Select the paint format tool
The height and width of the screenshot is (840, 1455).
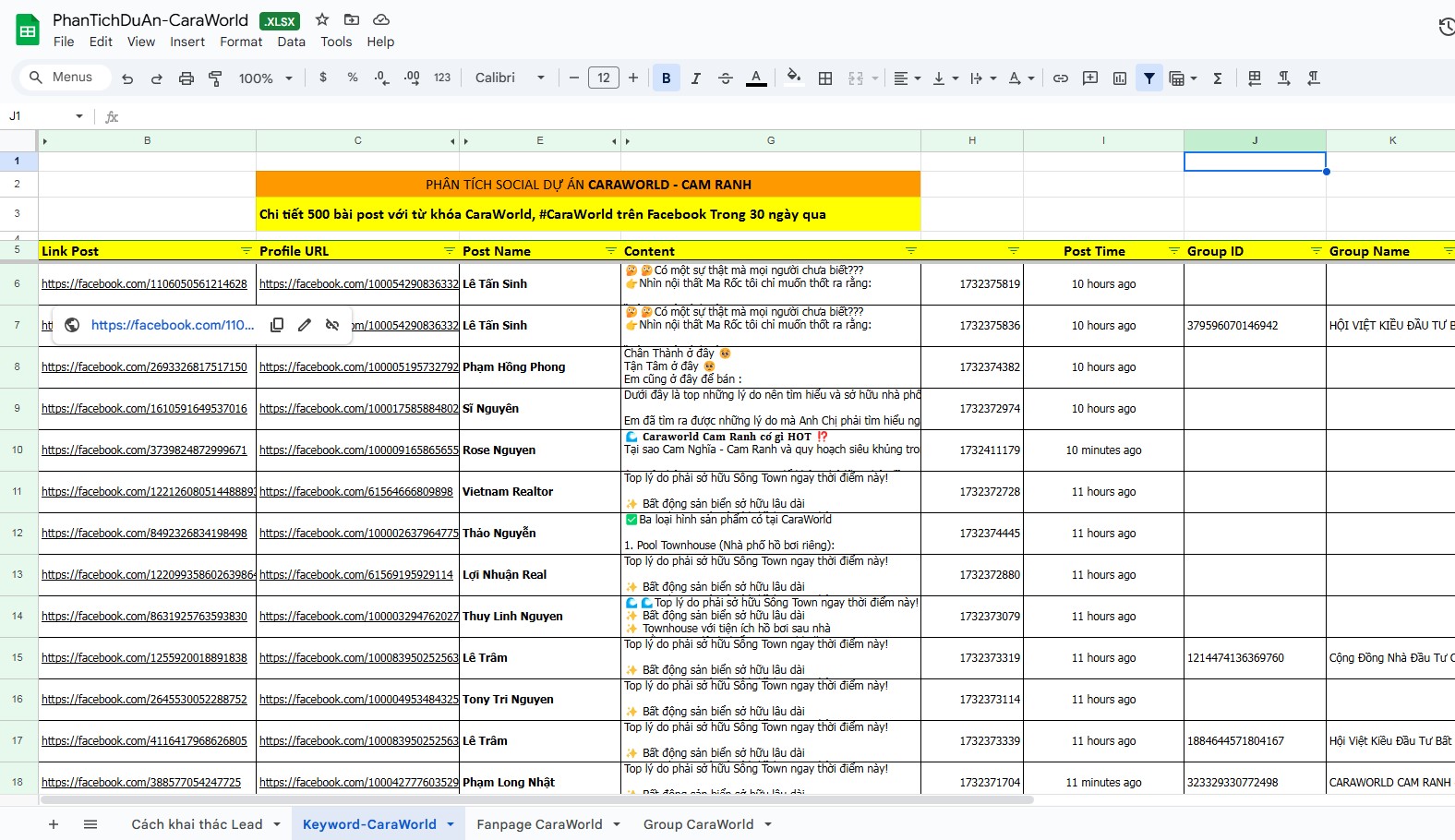point(215,78)
